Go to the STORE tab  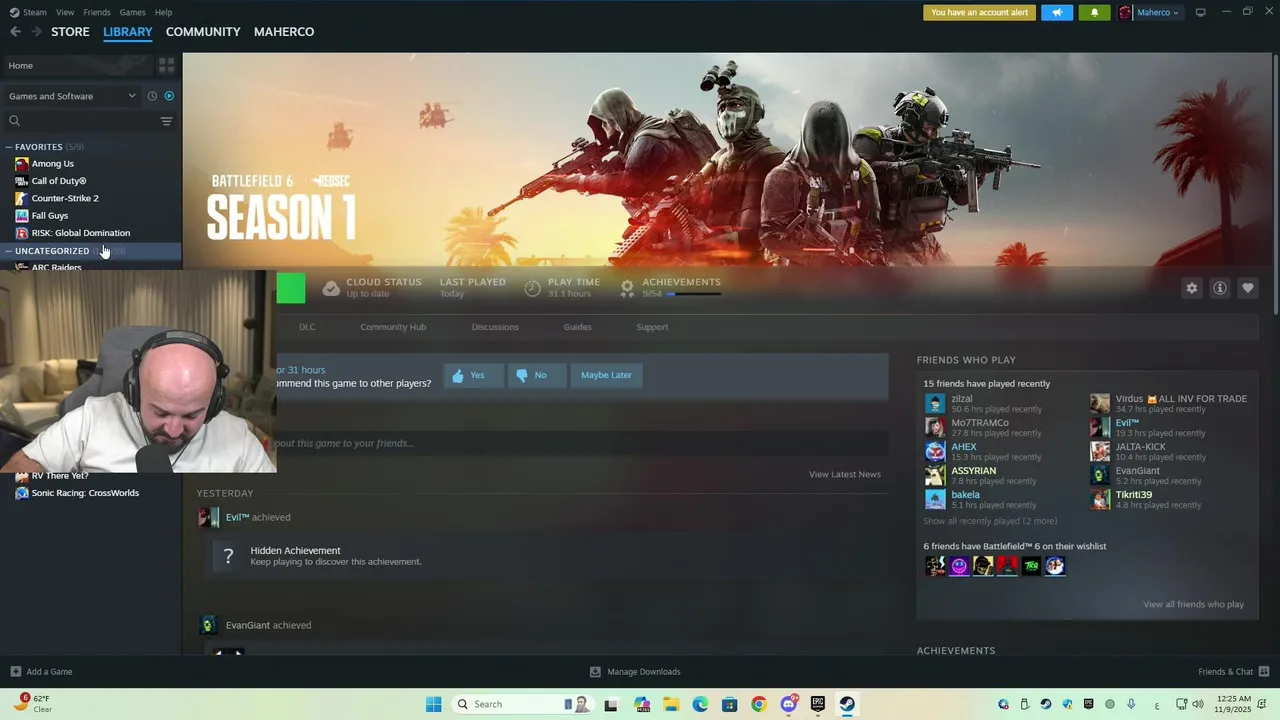[70, 32]
